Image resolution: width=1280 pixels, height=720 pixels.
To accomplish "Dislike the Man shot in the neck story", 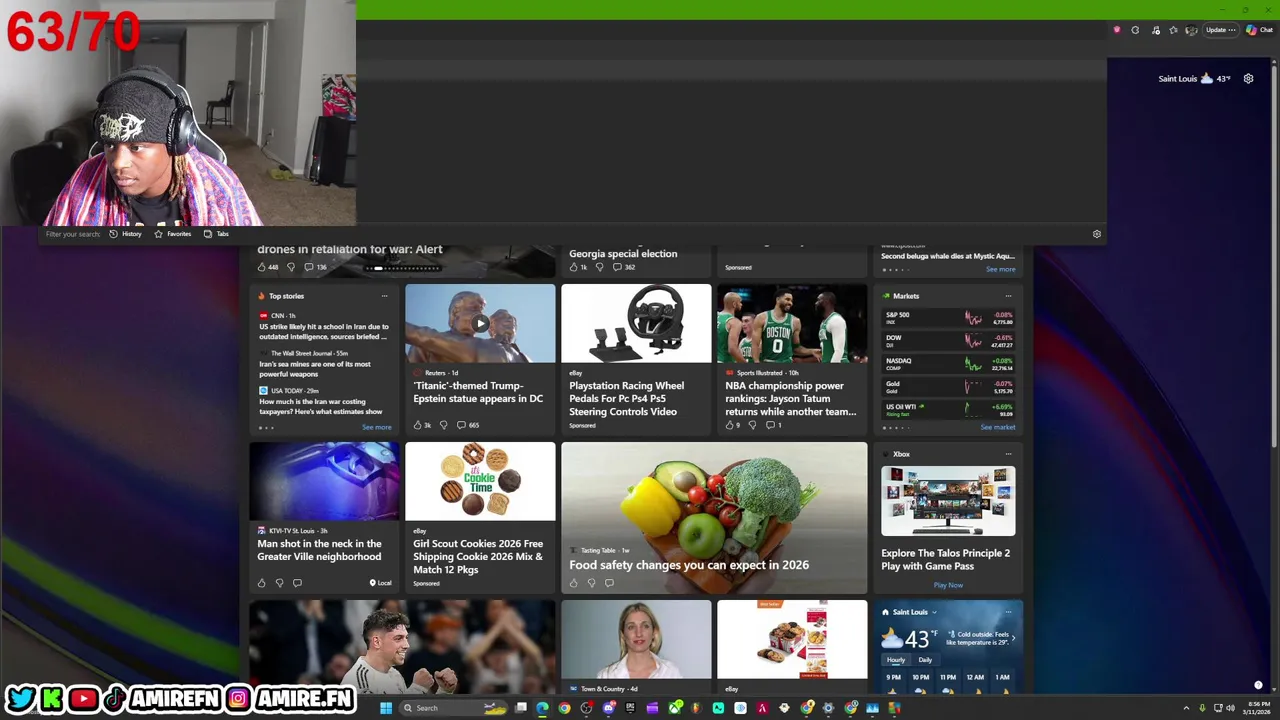I will 279,583.
